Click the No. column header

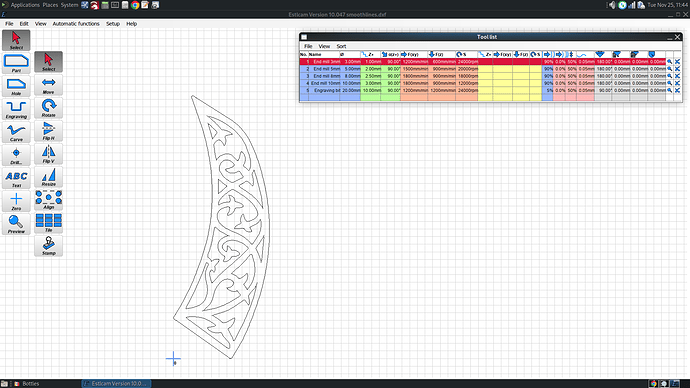click(304, 55)
